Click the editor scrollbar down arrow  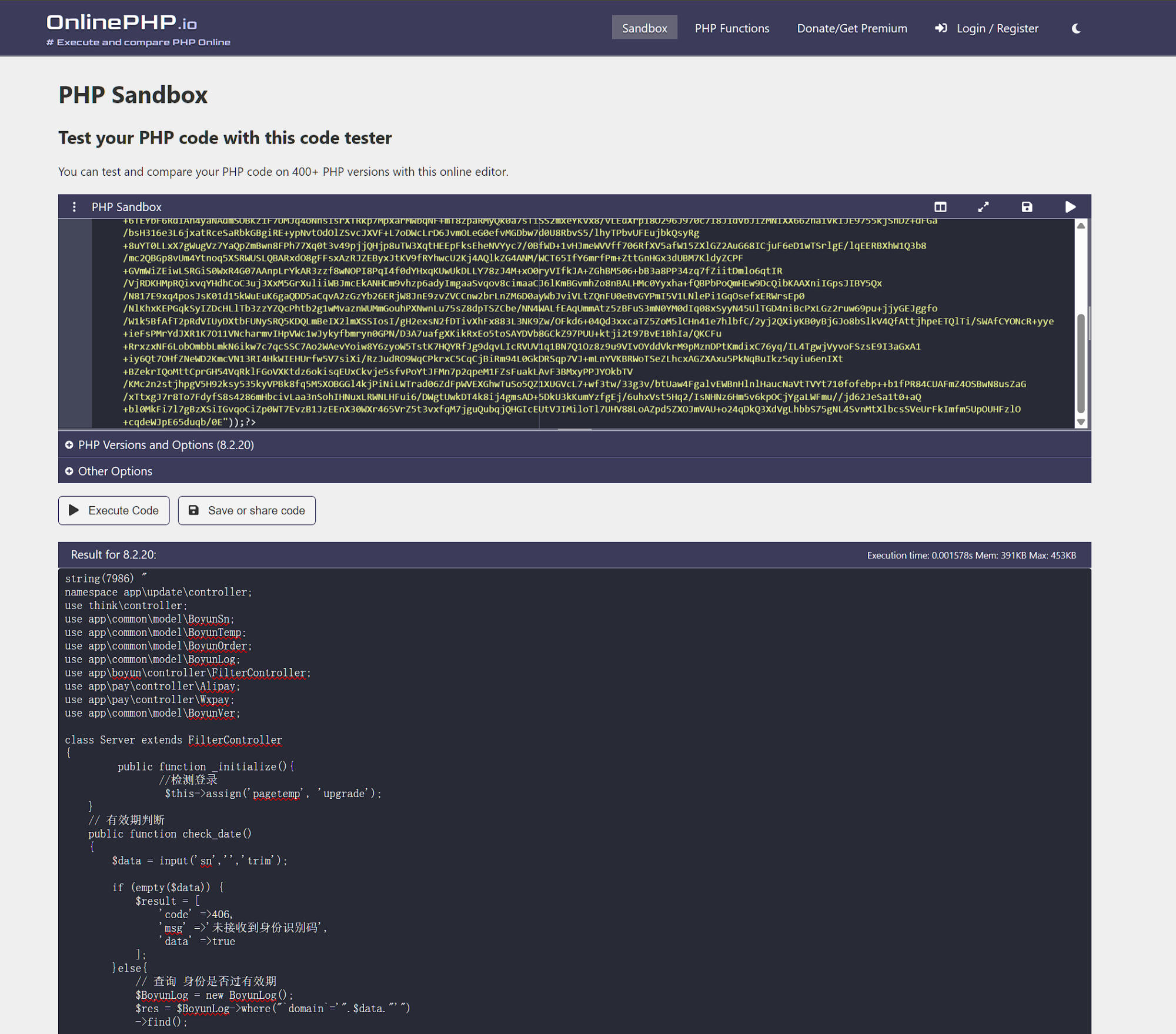click(1081, 422)
